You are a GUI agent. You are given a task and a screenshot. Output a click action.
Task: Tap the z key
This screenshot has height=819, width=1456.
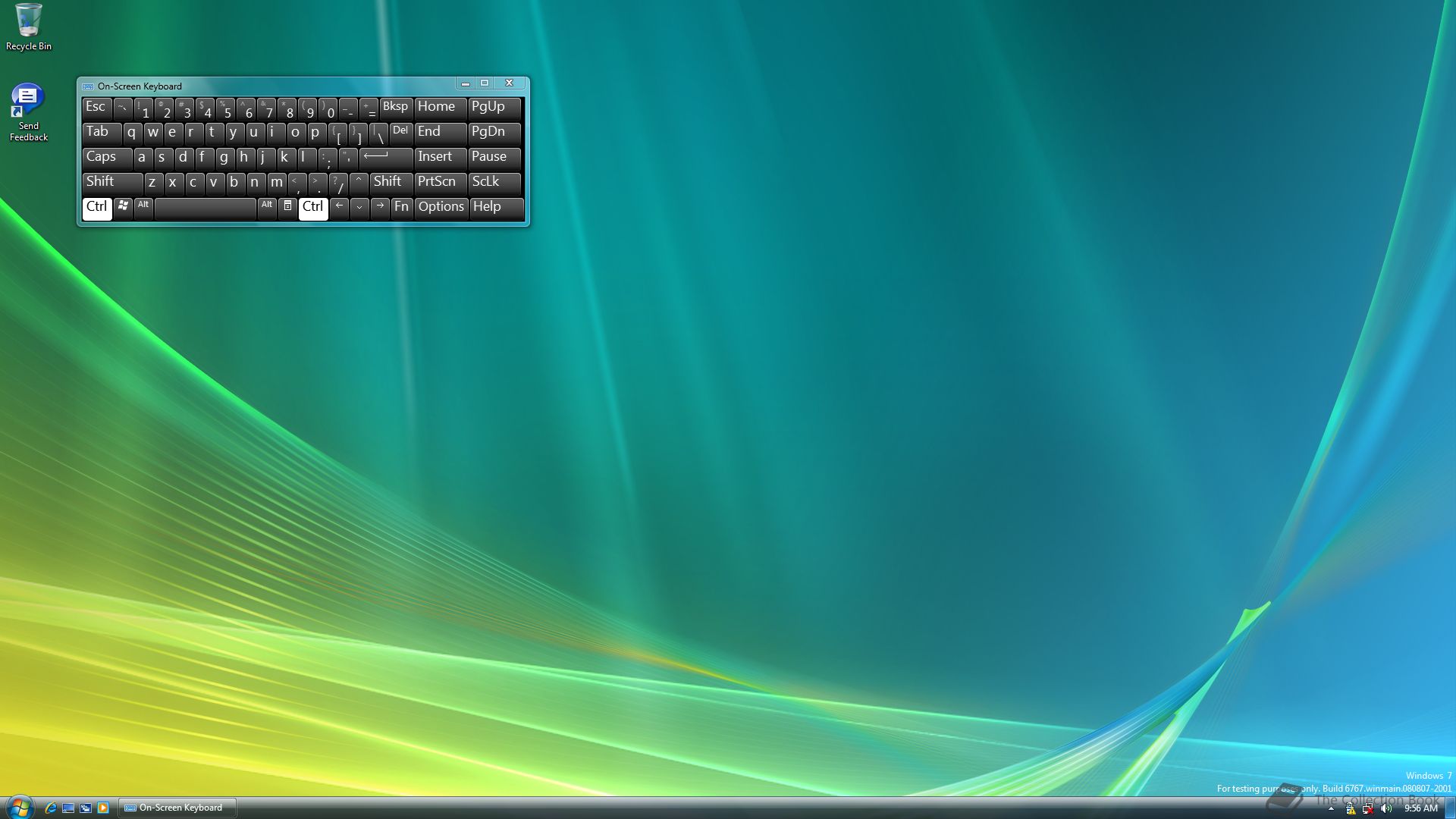click(152, 184)
